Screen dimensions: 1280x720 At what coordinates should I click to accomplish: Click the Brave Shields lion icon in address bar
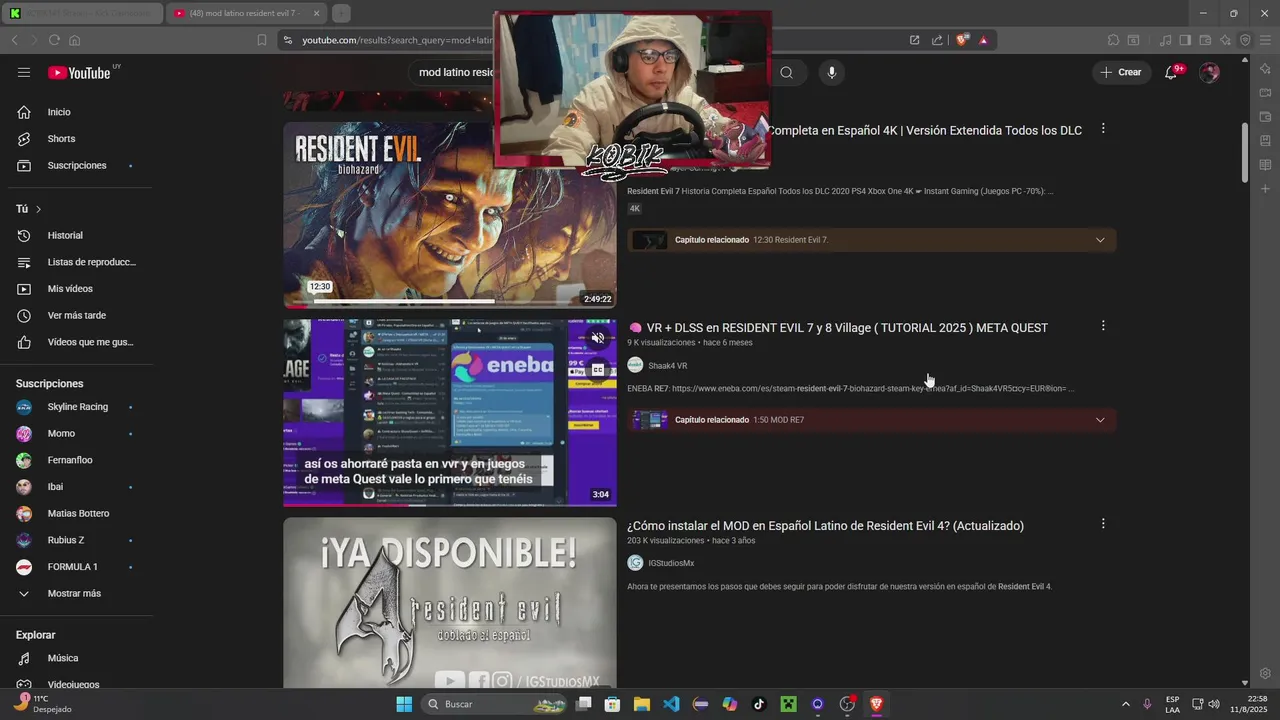pos(962,40)
